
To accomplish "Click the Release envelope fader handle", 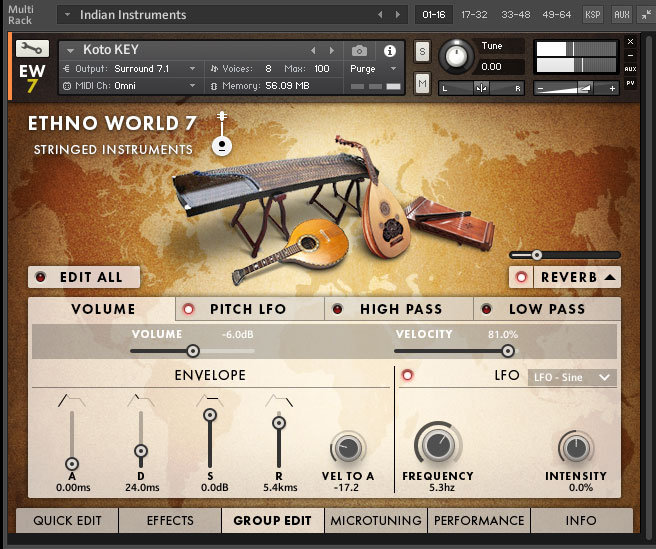I will (279, 423).
